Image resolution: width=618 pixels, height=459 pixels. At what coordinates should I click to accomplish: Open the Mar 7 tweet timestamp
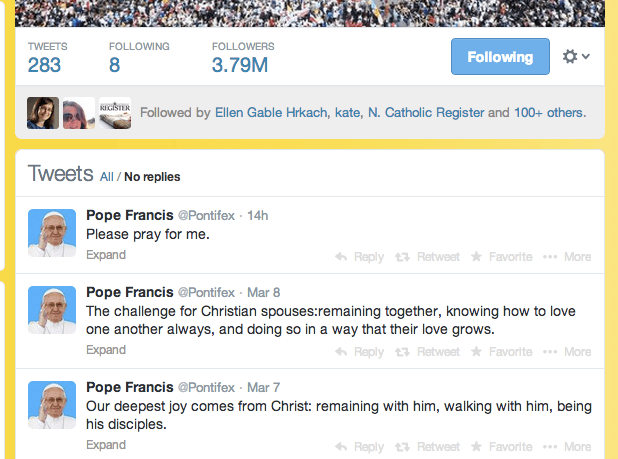tap(263, 387)
